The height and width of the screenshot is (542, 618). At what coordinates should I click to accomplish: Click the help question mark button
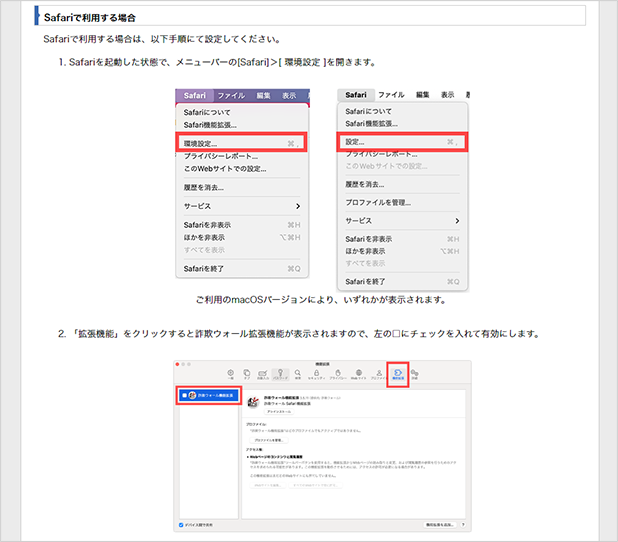pyautogui.click(x=463, y=523)
